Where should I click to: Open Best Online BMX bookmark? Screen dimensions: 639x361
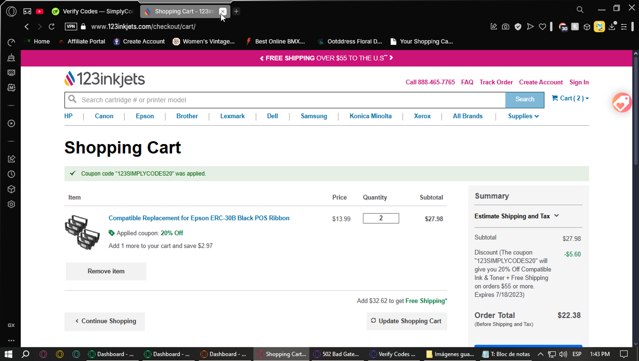pos(275,42)
